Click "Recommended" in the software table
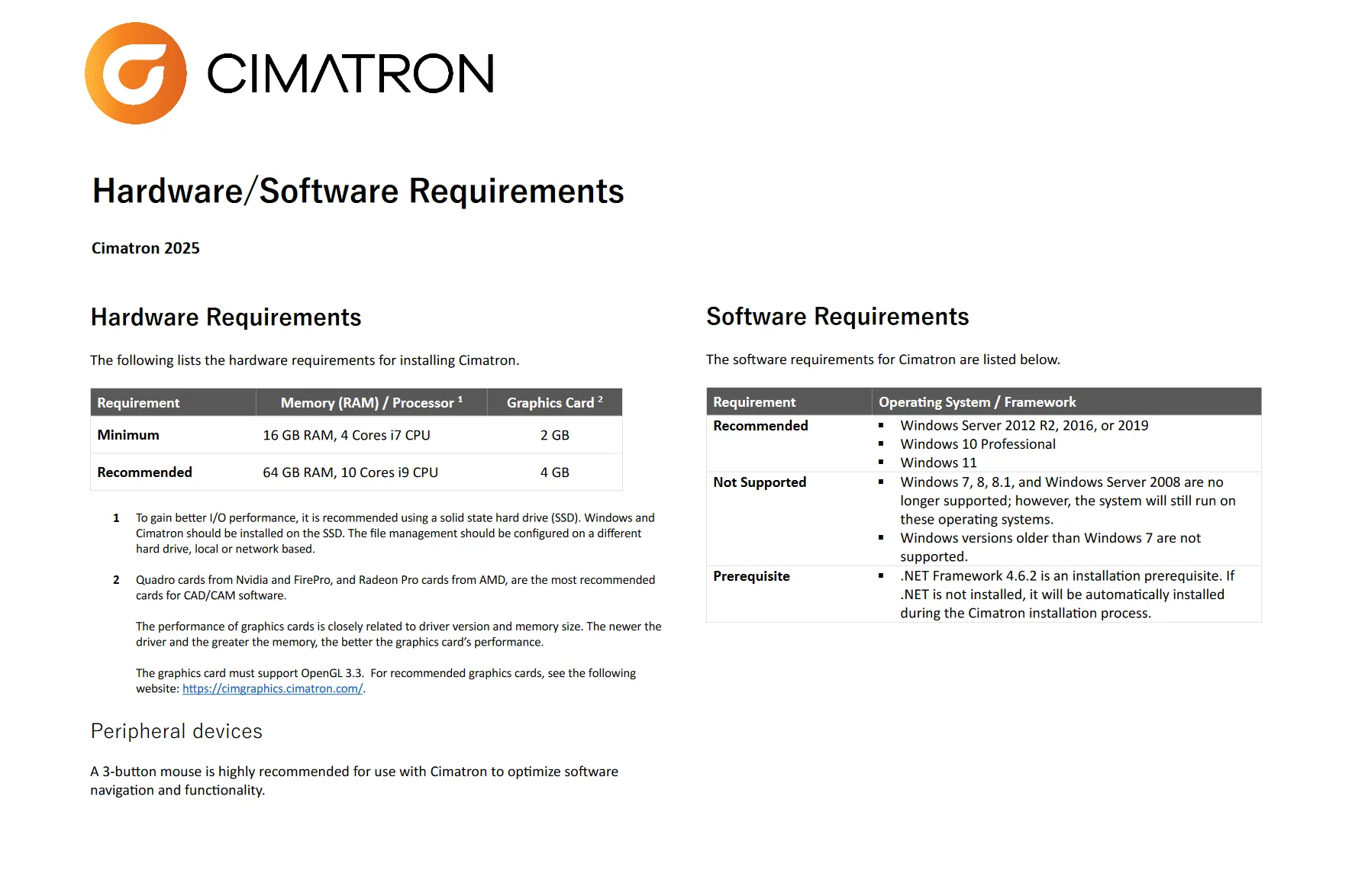The width and height of the screenshot is (1355, 896). click(760, 426)
